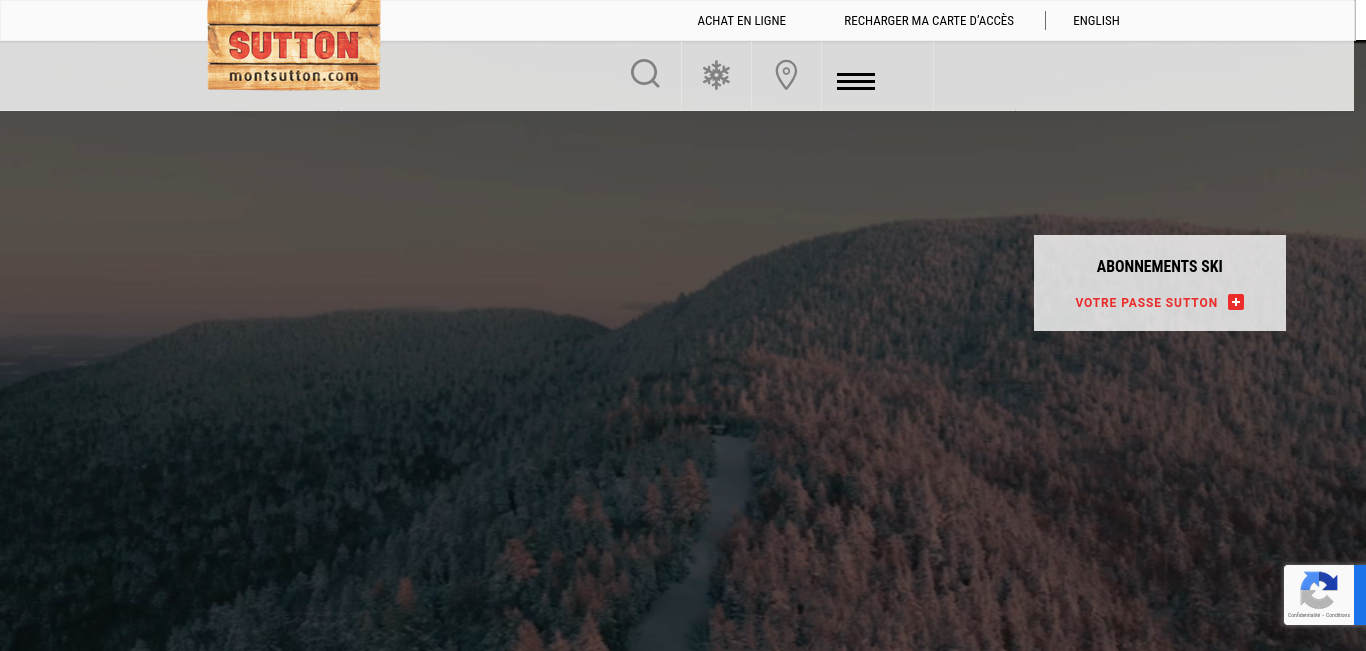Click the reCAPTCHA badge
The image size is (1366, 651).
tap(1325, 595)
